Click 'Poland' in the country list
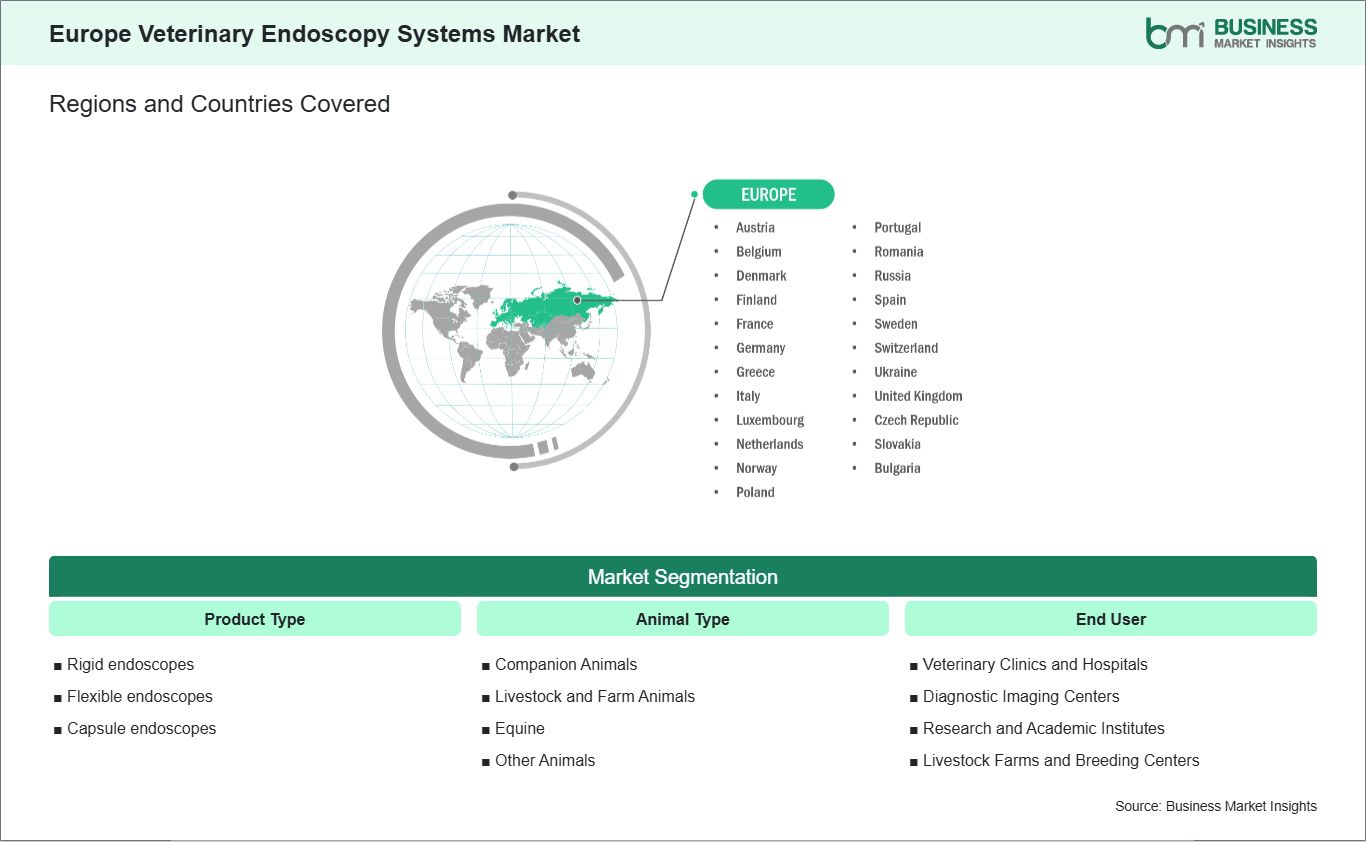Screen dimensions: 1366x842 click(755, 492)
